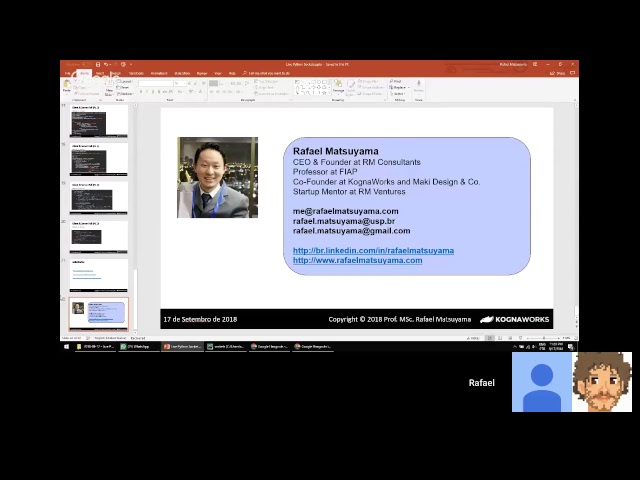Switch to the Review ribbon tab
The height and width of the screenshot is (480, 640).
click(x=202, y=73)
